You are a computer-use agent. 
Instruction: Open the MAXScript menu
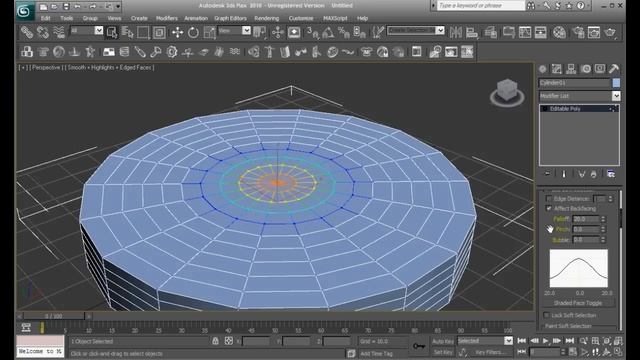(x=335, y=18)
